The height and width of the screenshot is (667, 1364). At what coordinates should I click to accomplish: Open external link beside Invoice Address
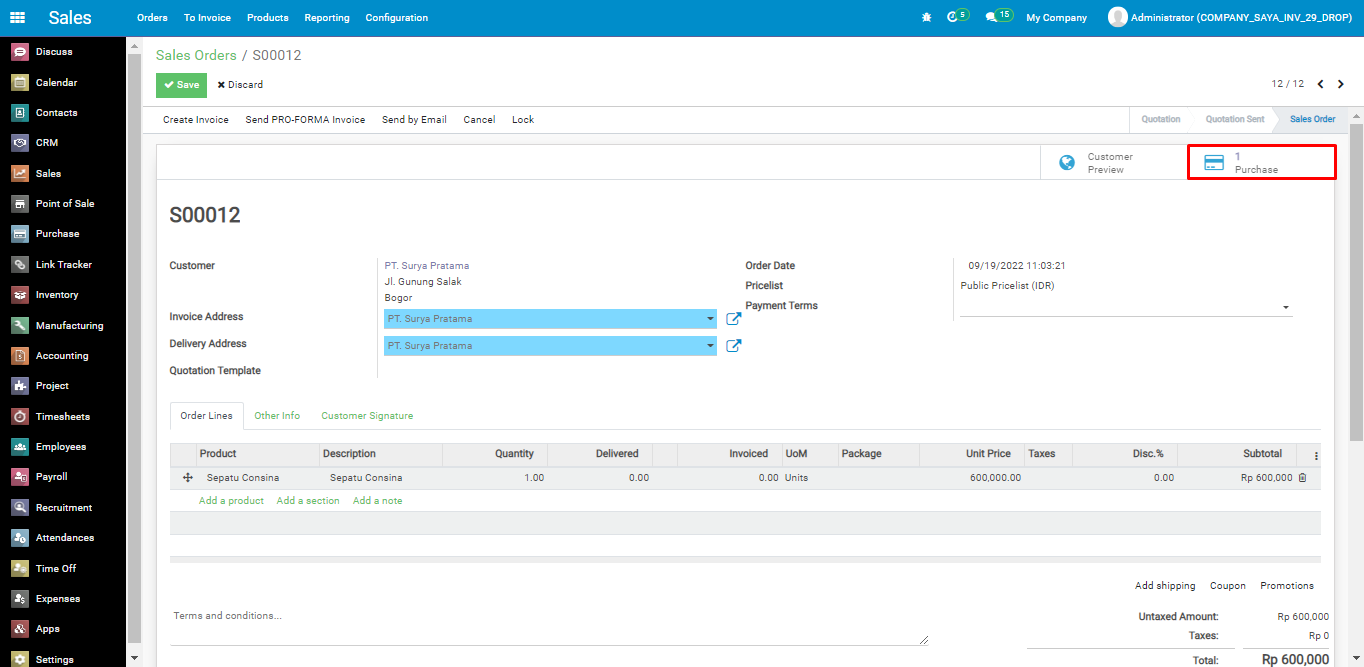tap(733, 319)
